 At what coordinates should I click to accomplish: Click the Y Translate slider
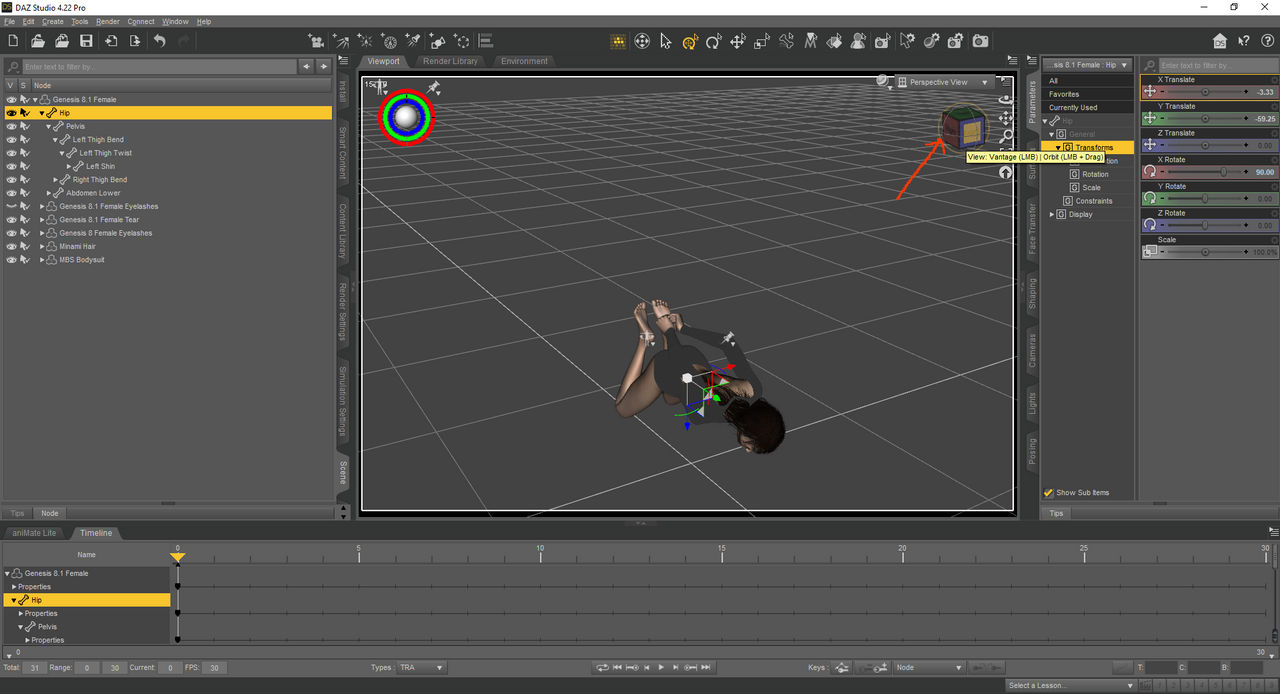click(x=1204, y=119)
